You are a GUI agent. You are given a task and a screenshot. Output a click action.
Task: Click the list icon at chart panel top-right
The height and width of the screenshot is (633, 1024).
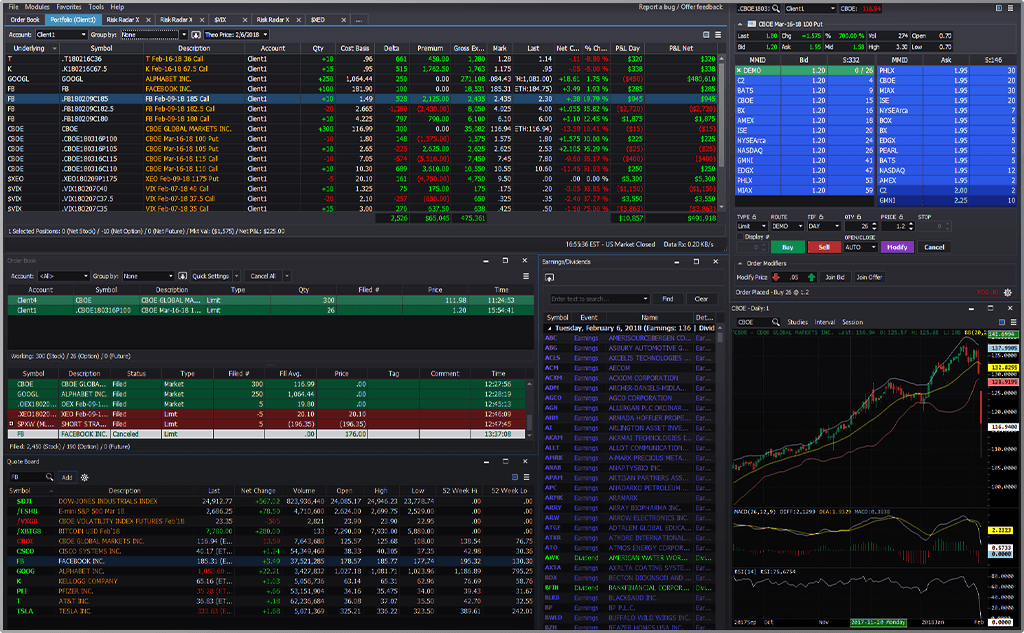tap(1013, 322)
